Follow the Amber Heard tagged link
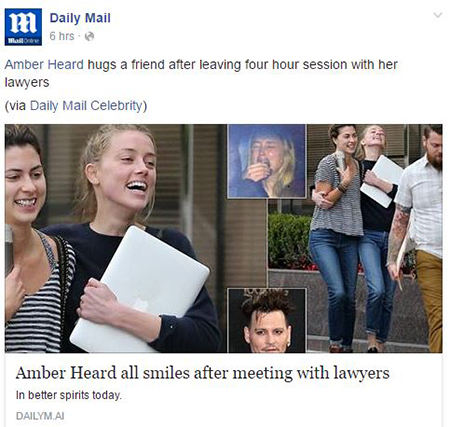Screen dimensions: 450x427 coord(44,64)
